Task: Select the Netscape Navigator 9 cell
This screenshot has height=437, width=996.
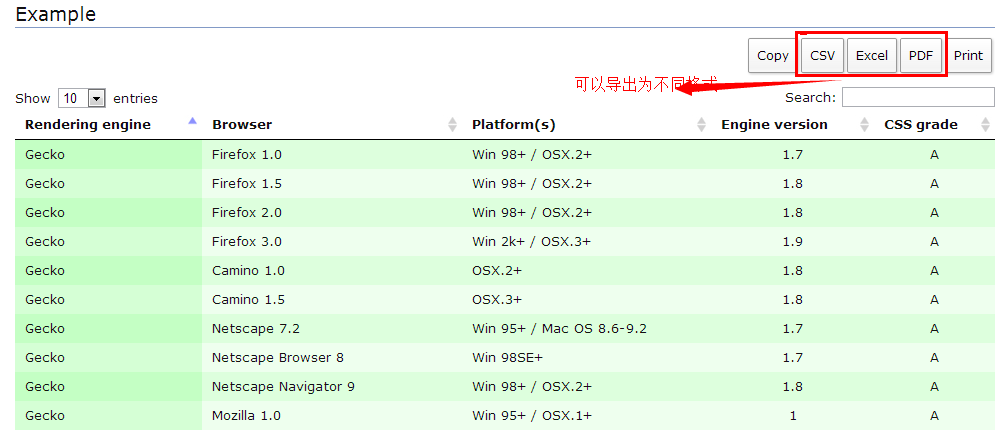Action: tap(332, 387)
